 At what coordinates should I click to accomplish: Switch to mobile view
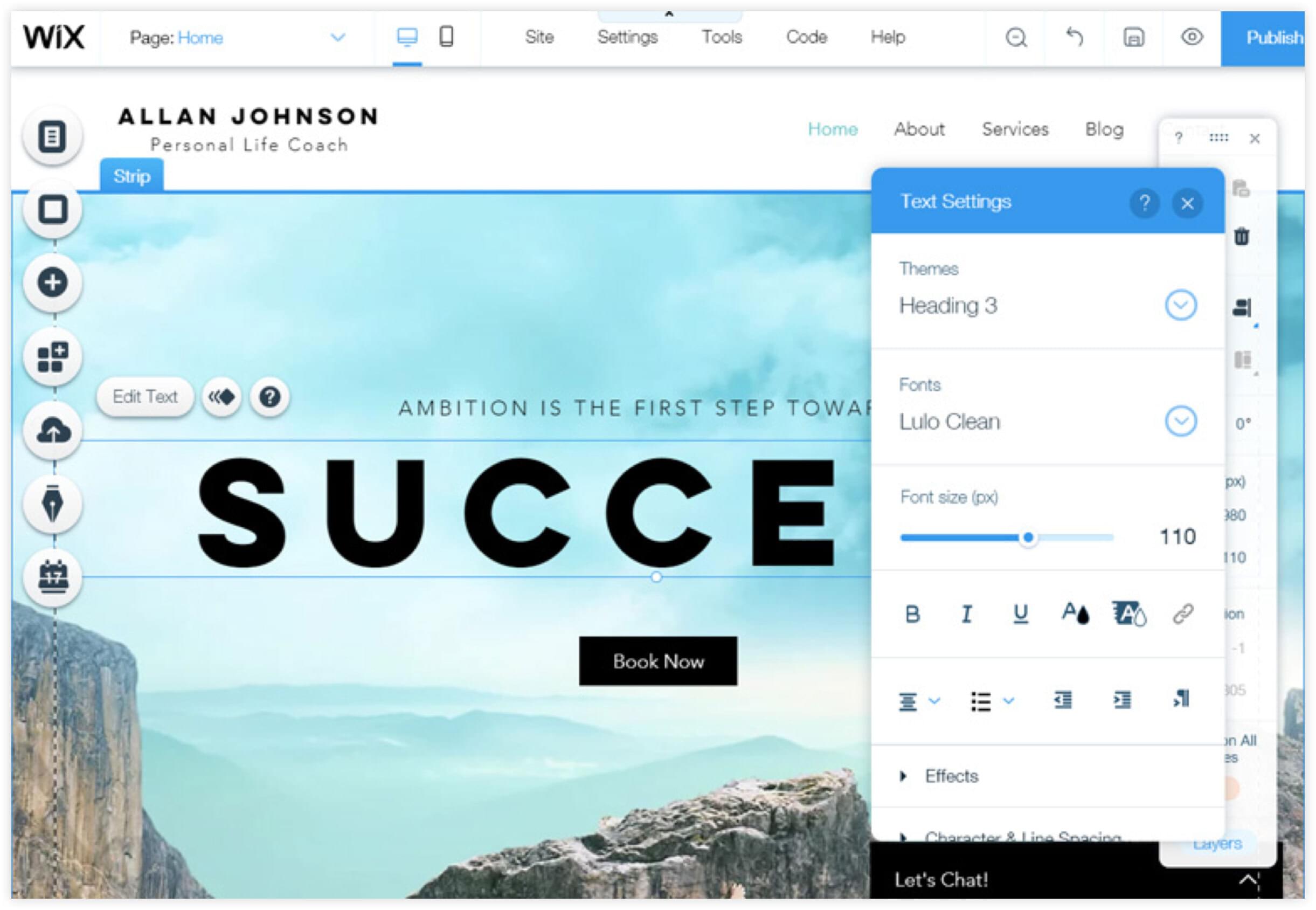coord(446,37)
